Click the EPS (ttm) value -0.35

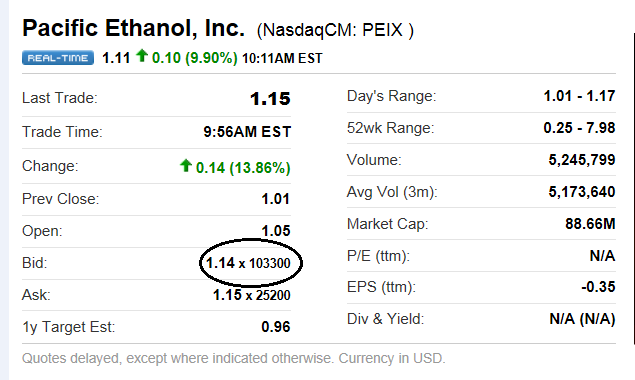coord(598,287)
